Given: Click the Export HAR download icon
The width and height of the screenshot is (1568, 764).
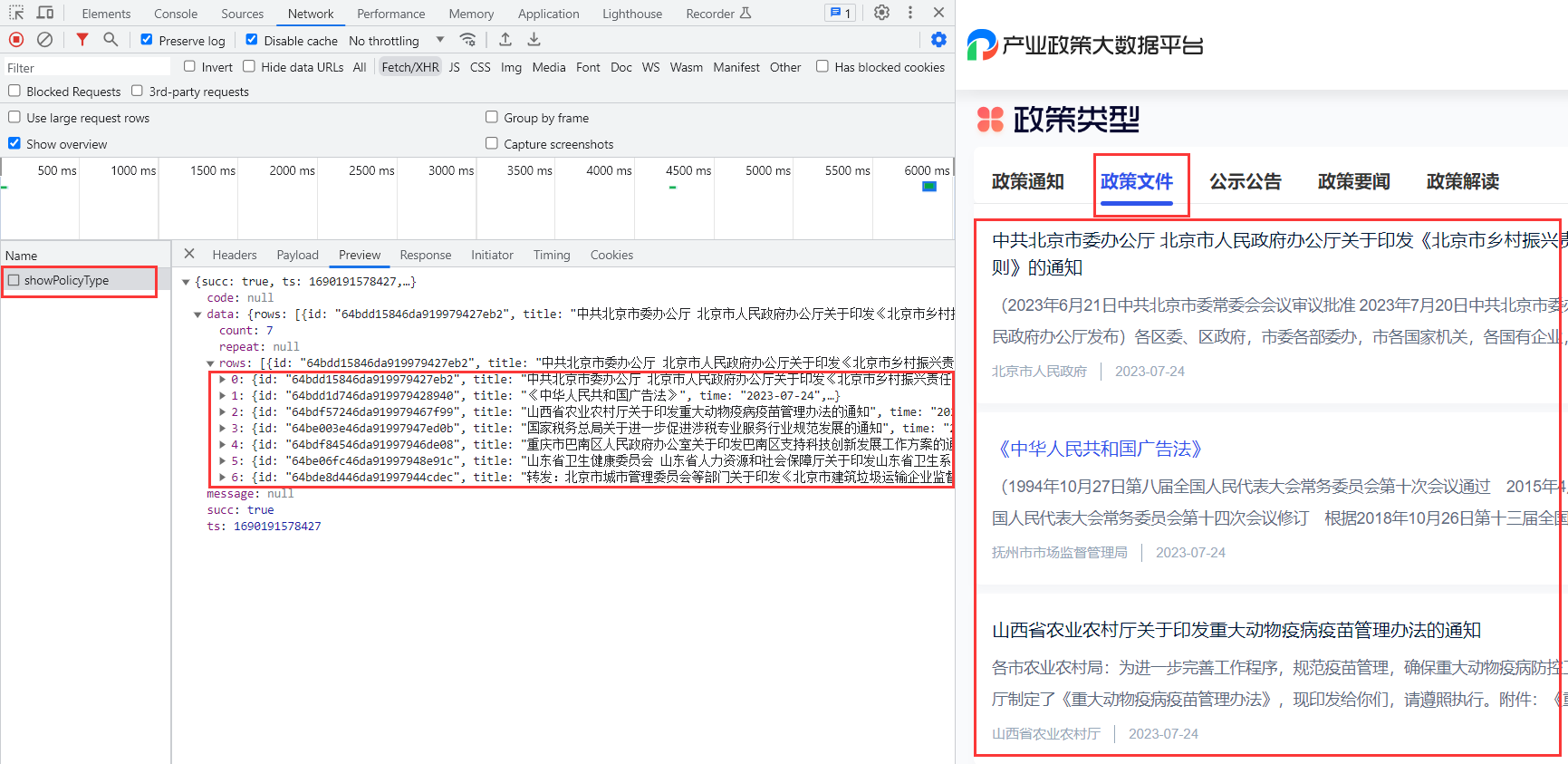Looking at the screenshot, I should point(534,40).
